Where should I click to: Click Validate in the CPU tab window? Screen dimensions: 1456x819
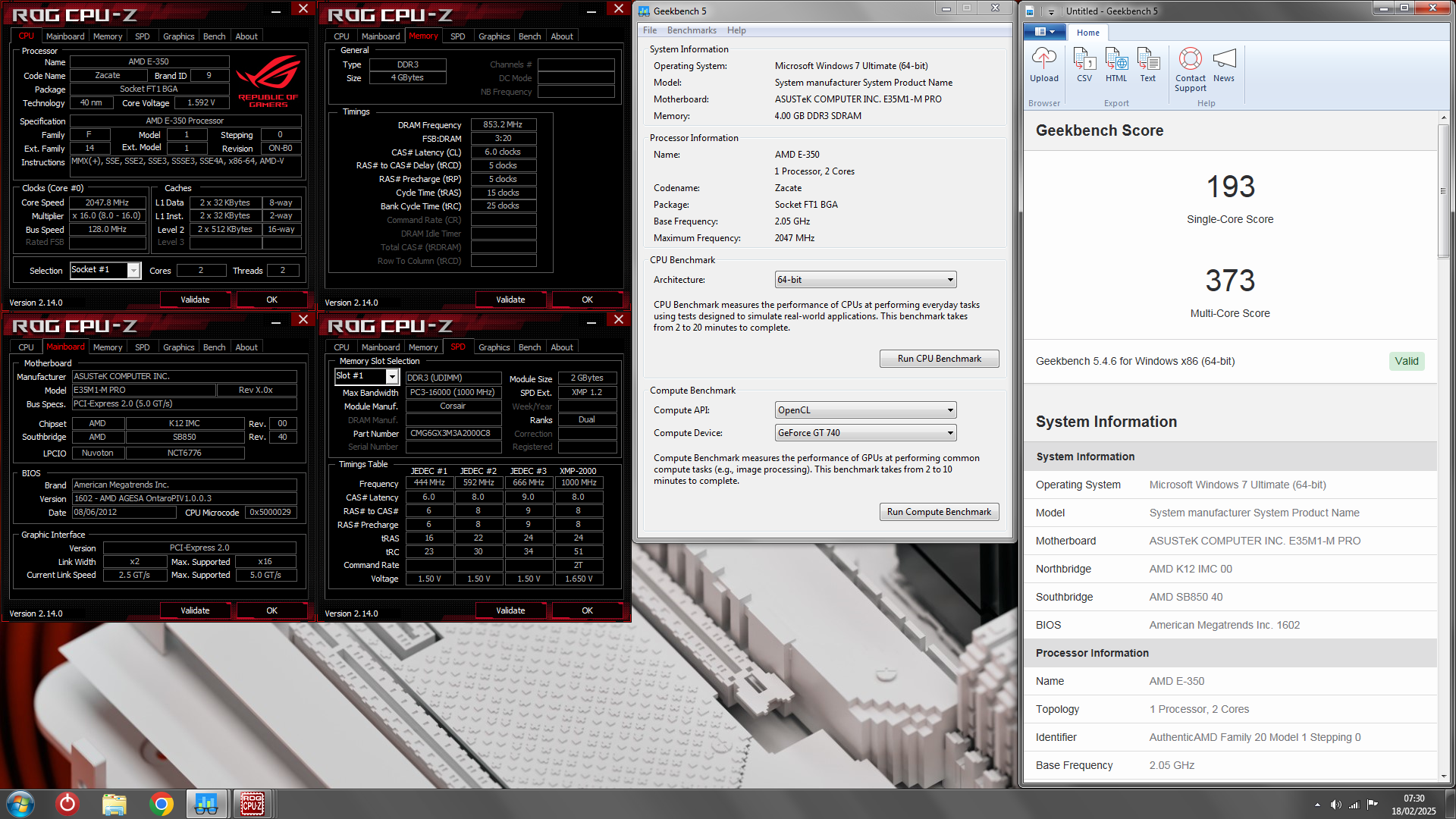[195, 300]
